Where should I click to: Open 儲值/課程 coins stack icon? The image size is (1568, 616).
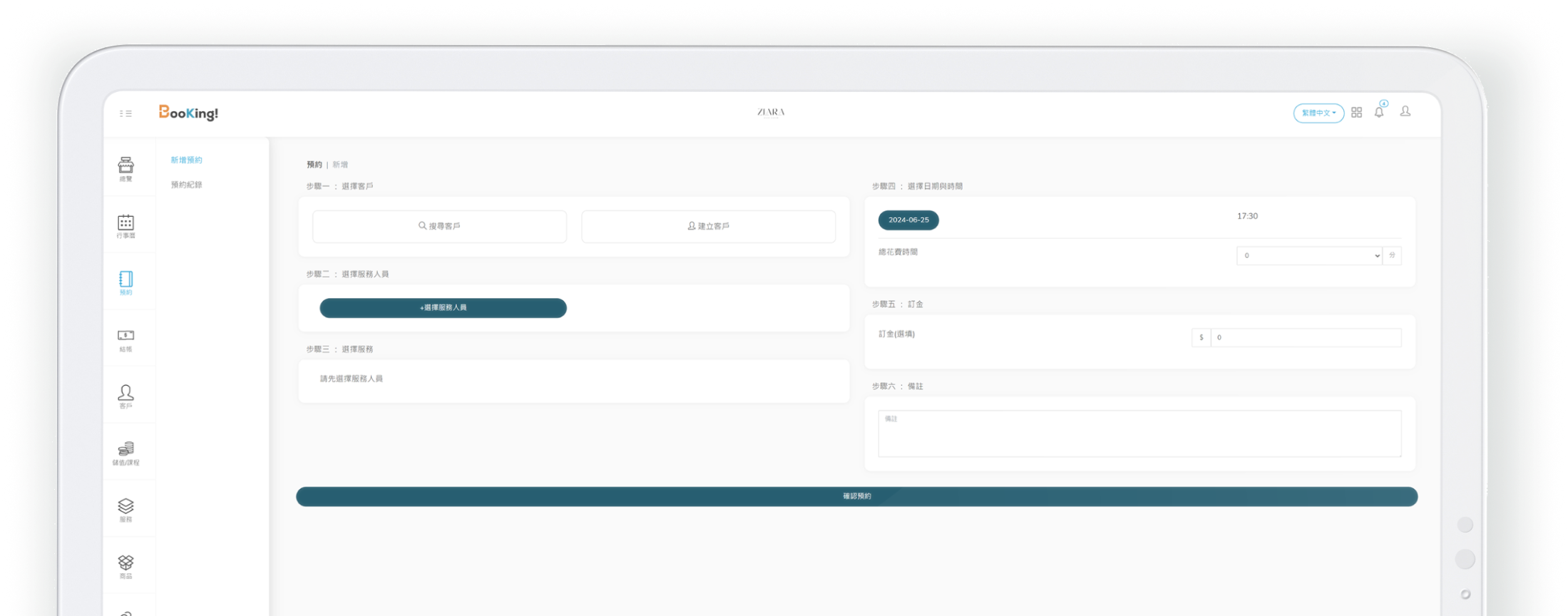pos(125,451)
